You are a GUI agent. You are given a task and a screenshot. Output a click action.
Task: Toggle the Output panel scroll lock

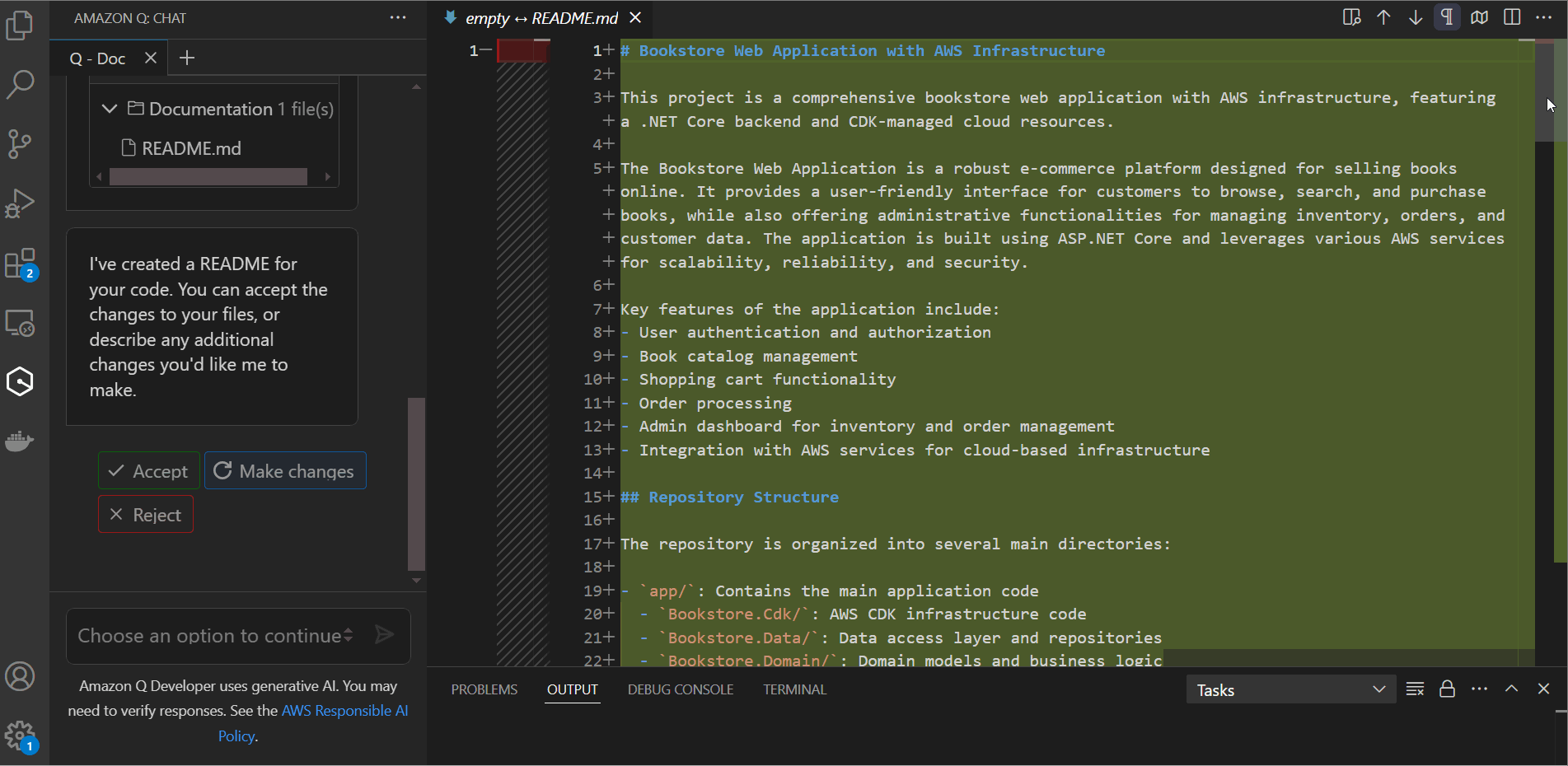pyautogui.click(x=1448, y=689)
